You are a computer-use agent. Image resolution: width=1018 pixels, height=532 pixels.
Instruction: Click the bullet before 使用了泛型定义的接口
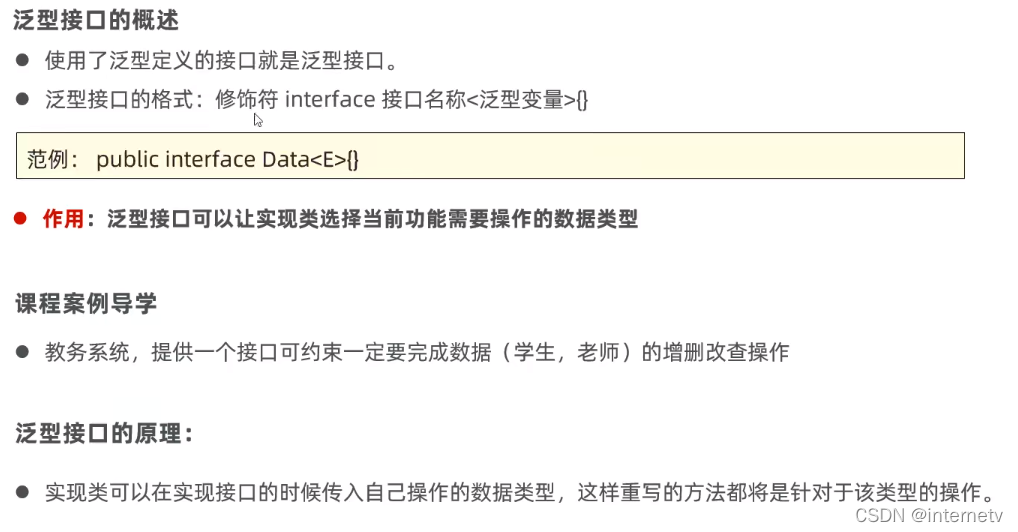[x=23, y=60]
